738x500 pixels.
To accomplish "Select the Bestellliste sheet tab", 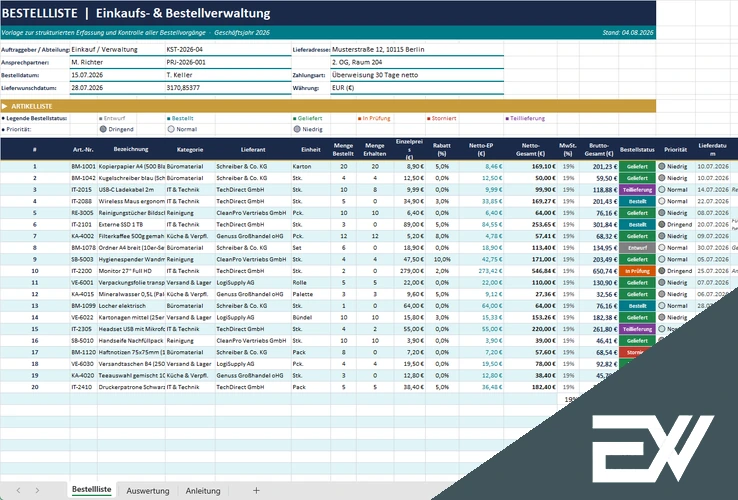I will click(92, 490).
